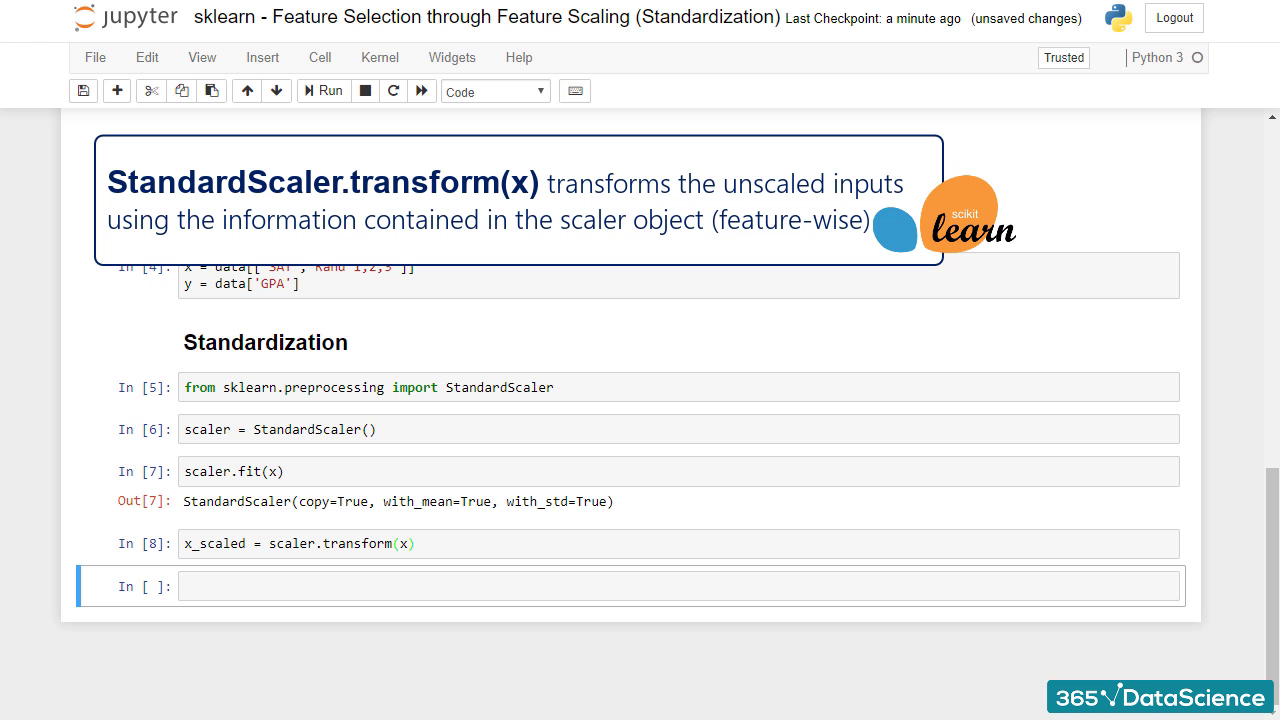The width and height of the screenshot is (1280, 720).
Task: Cut selected cells with scissors icon
Action: (152, 91)
